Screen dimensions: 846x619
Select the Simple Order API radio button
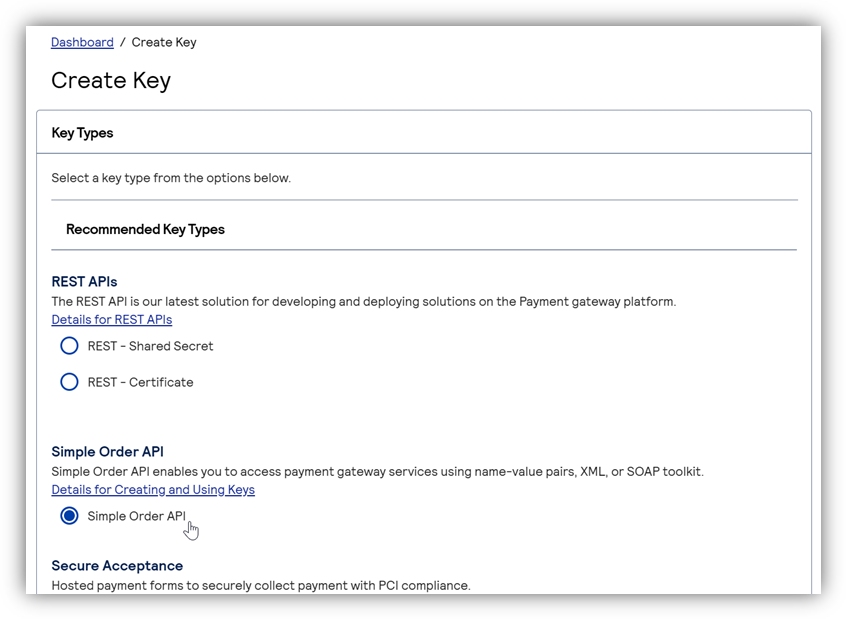point(69,516)
